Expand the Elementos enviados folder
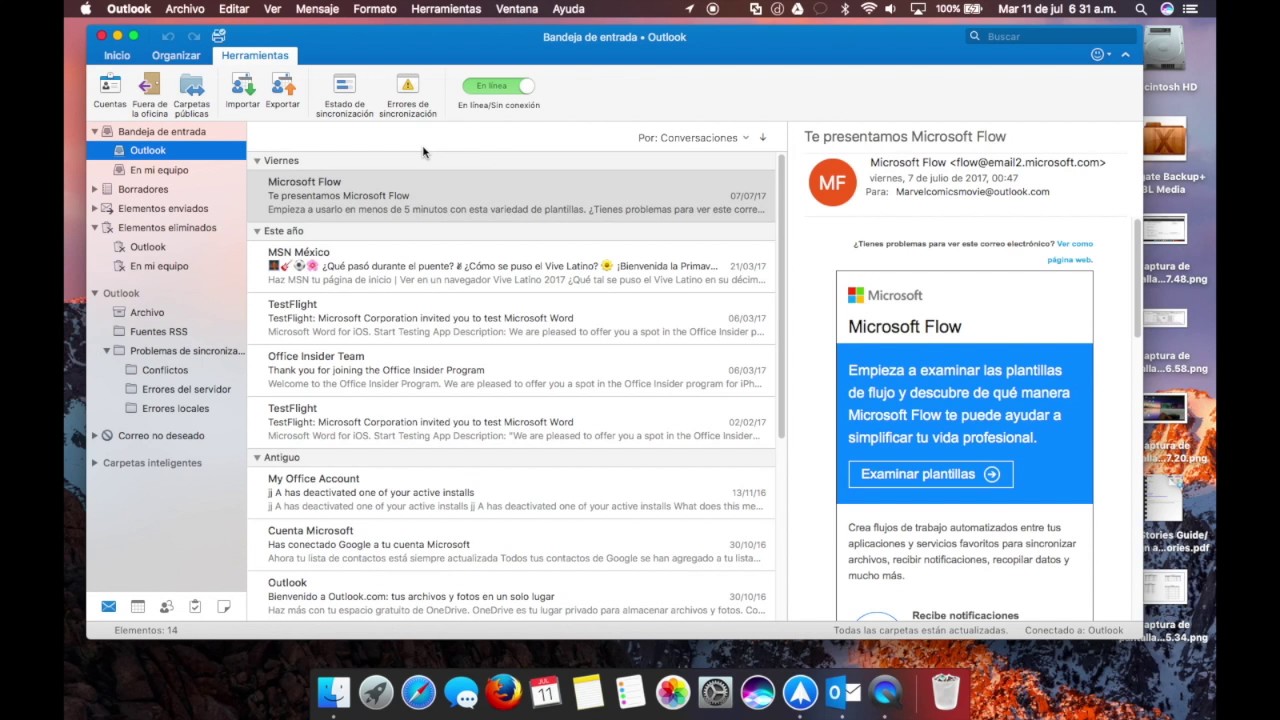The height and width of the screenshot is (720, 1280). tap(95, 208)
